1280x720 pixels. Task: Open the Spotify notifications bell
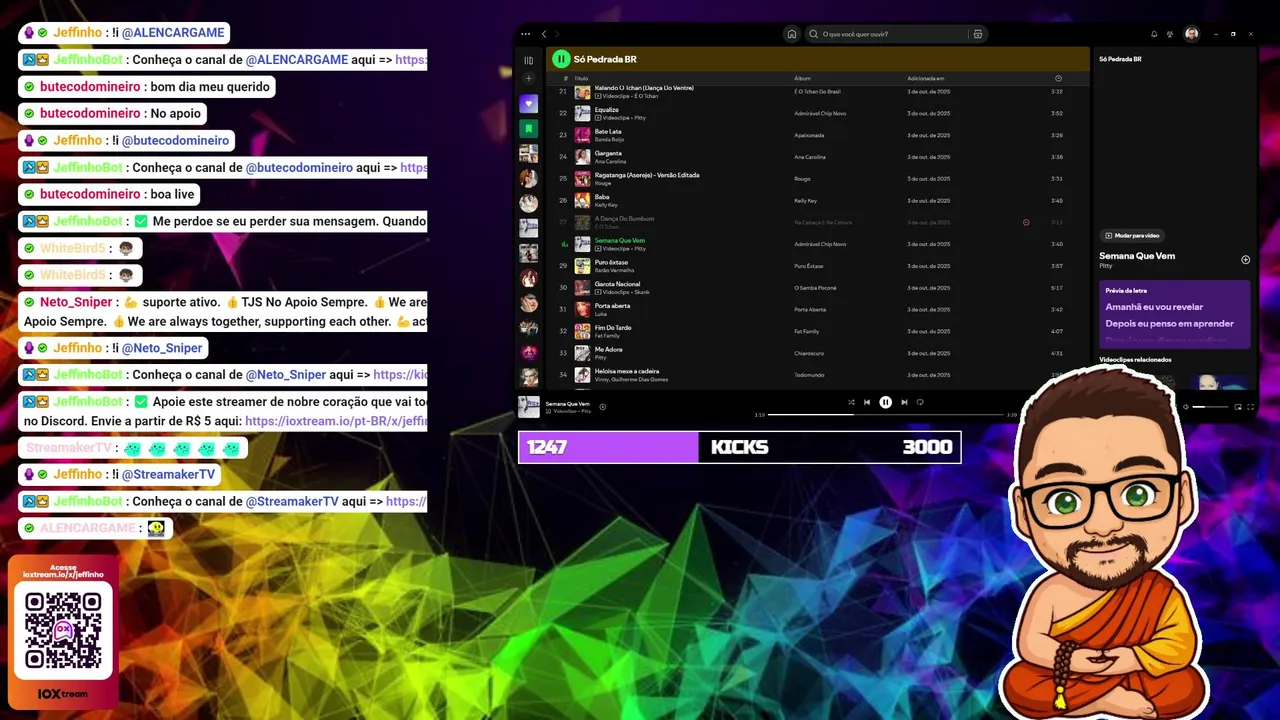point(1154,34)
